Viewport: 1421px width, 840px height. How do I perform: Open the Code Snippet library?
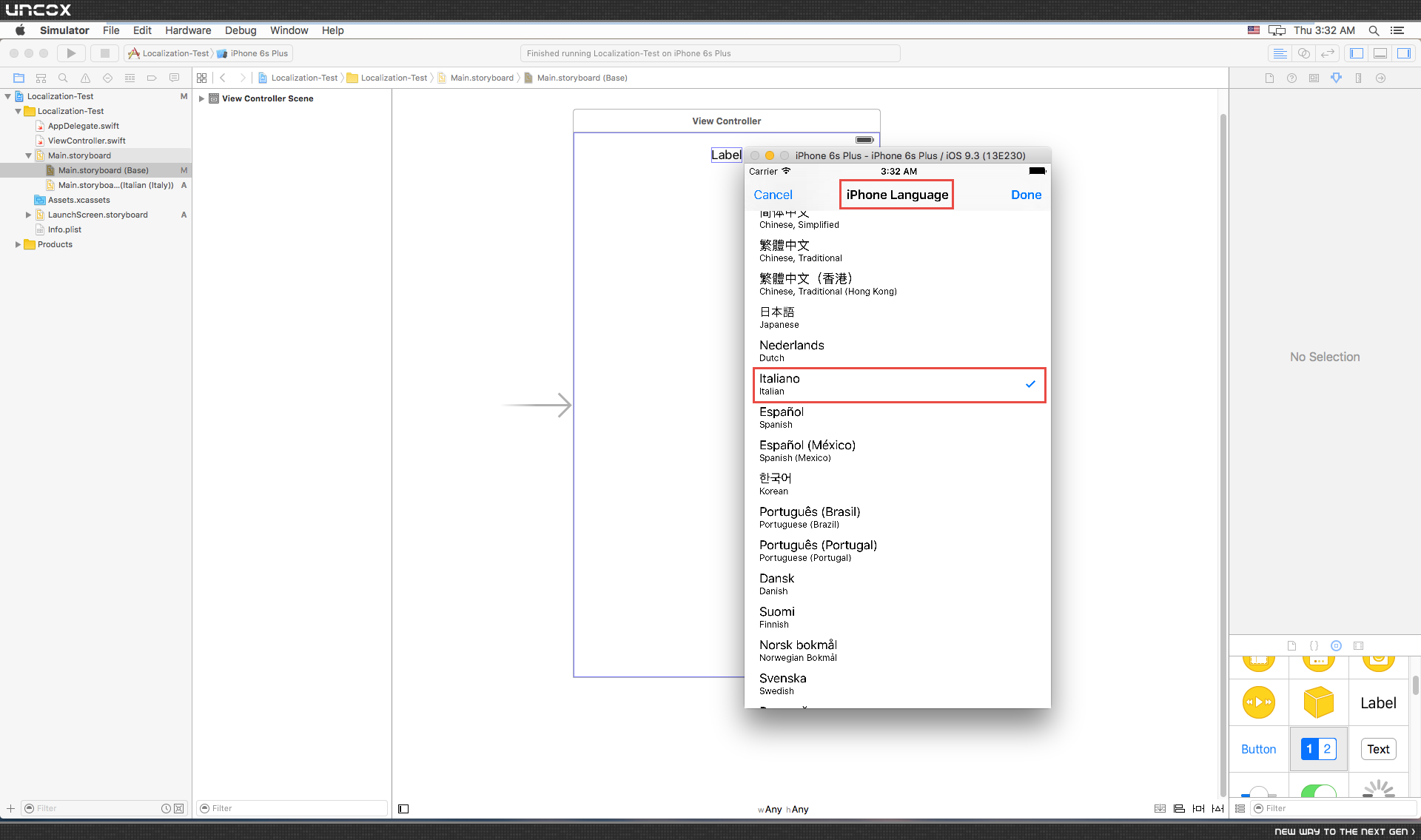1314,645
